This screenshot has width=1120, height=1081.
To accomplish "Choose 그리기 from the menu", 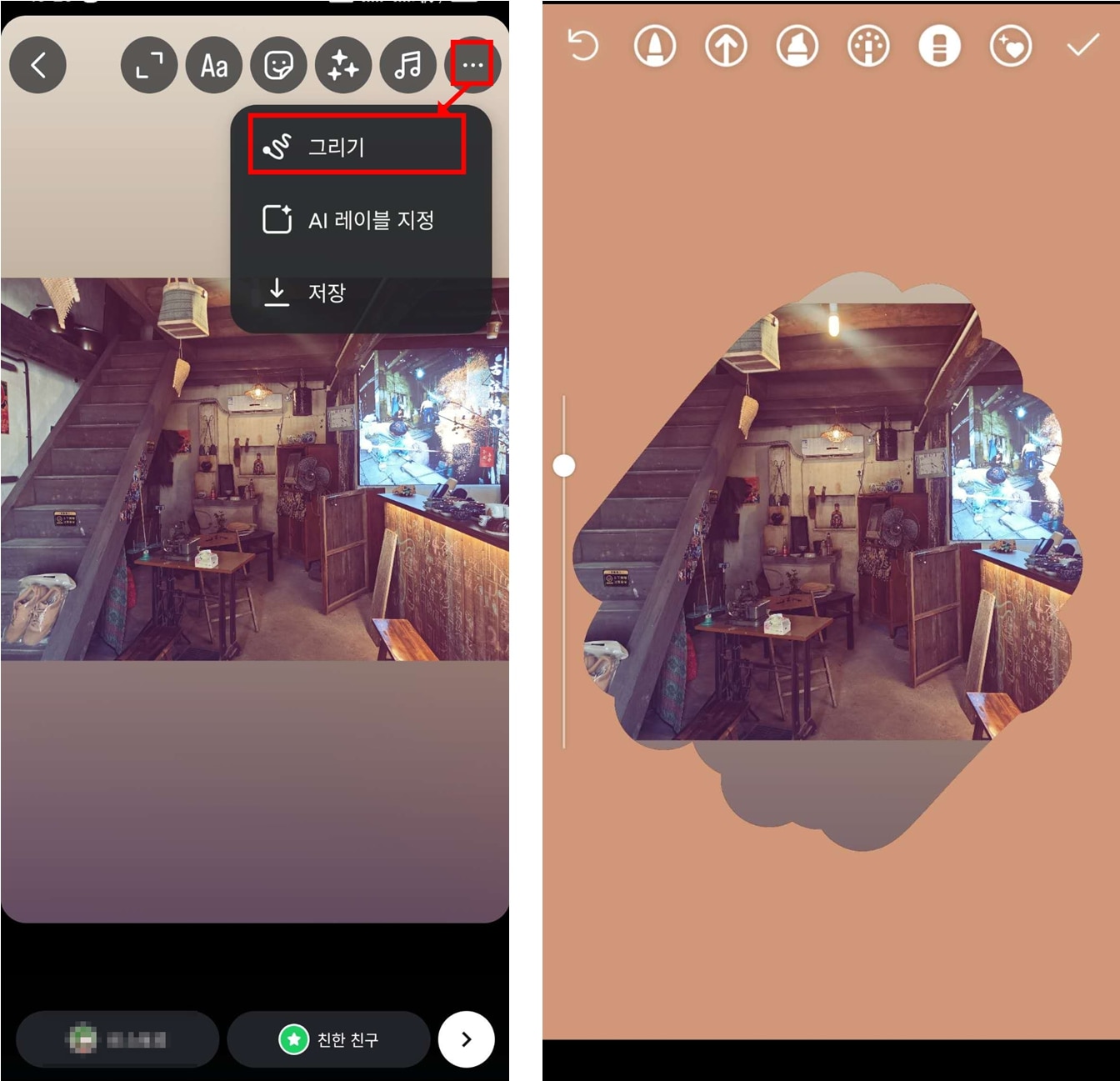I will [x=357, y=147].
